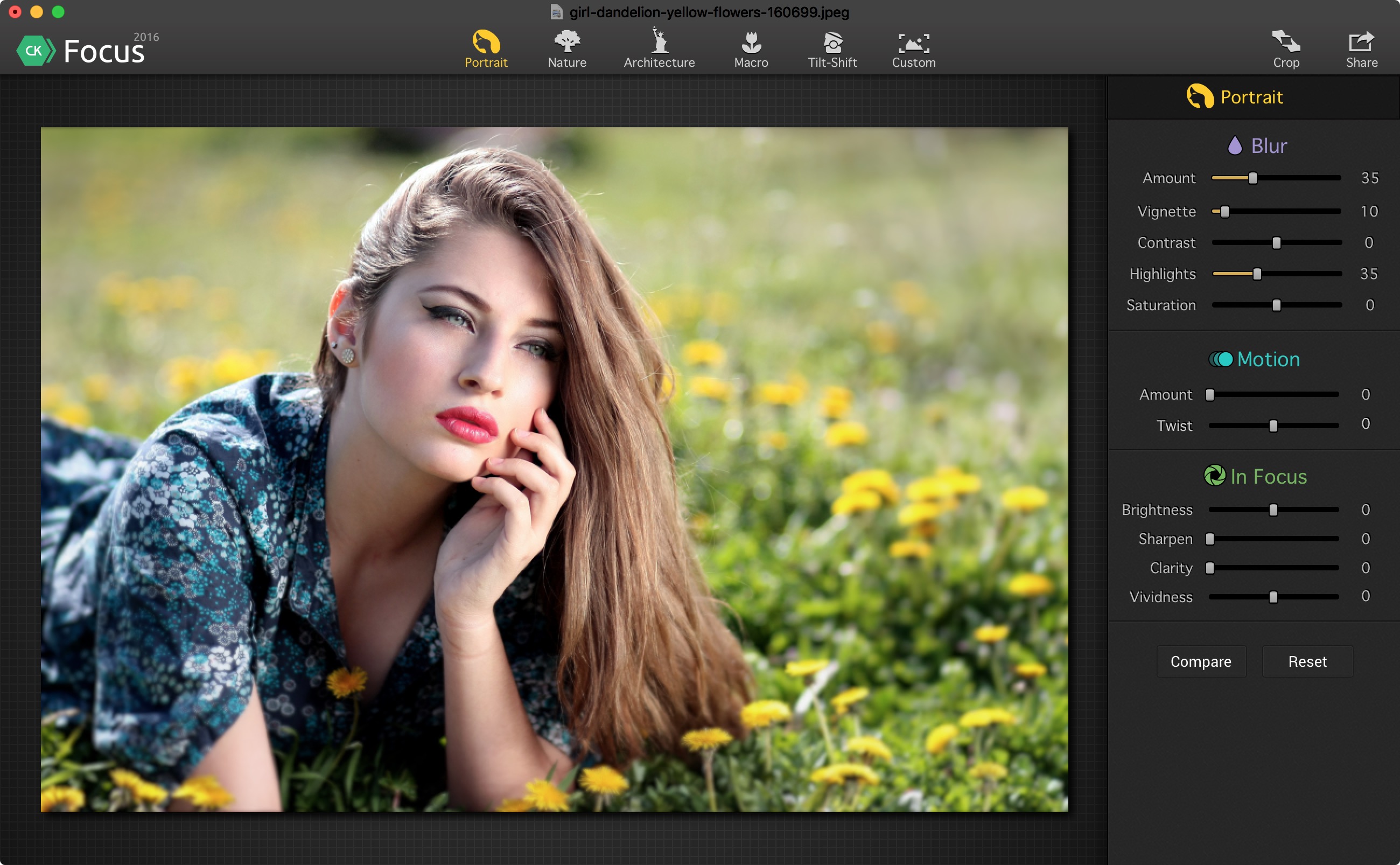Click the Twist slider handle
This screenshot has width=1400, height=865.
click(x=1273, y=425)
